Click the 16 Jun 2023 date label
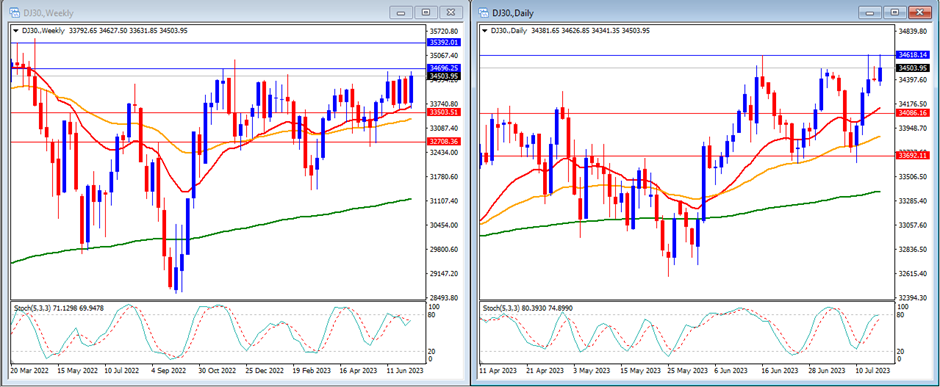This screenshot has width=940, height=387. 779,371
